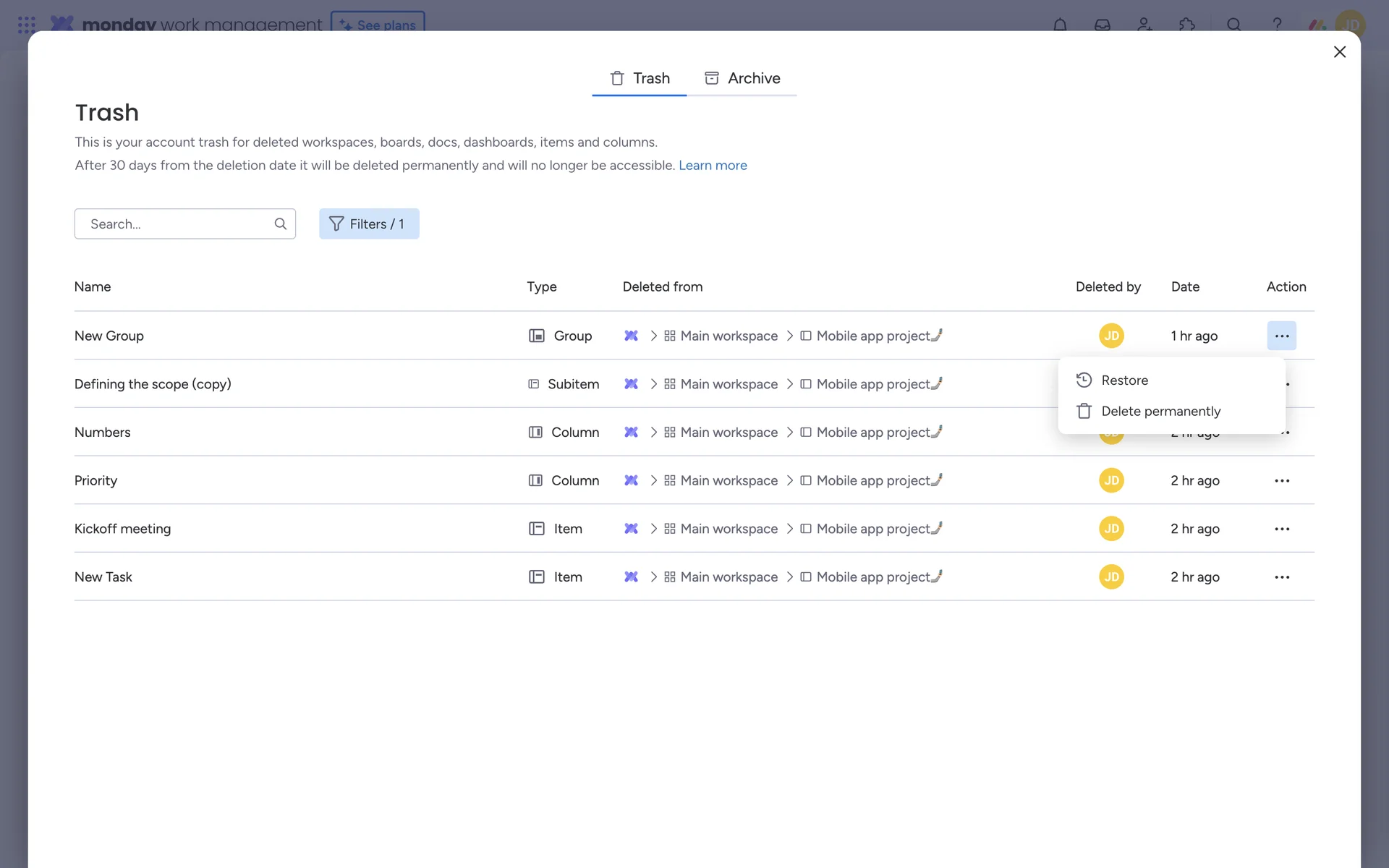Image resolution: width=1389 pixels, height=868 pixels.
Task: Open the Filters / 1 button
Action: [369, 224]
